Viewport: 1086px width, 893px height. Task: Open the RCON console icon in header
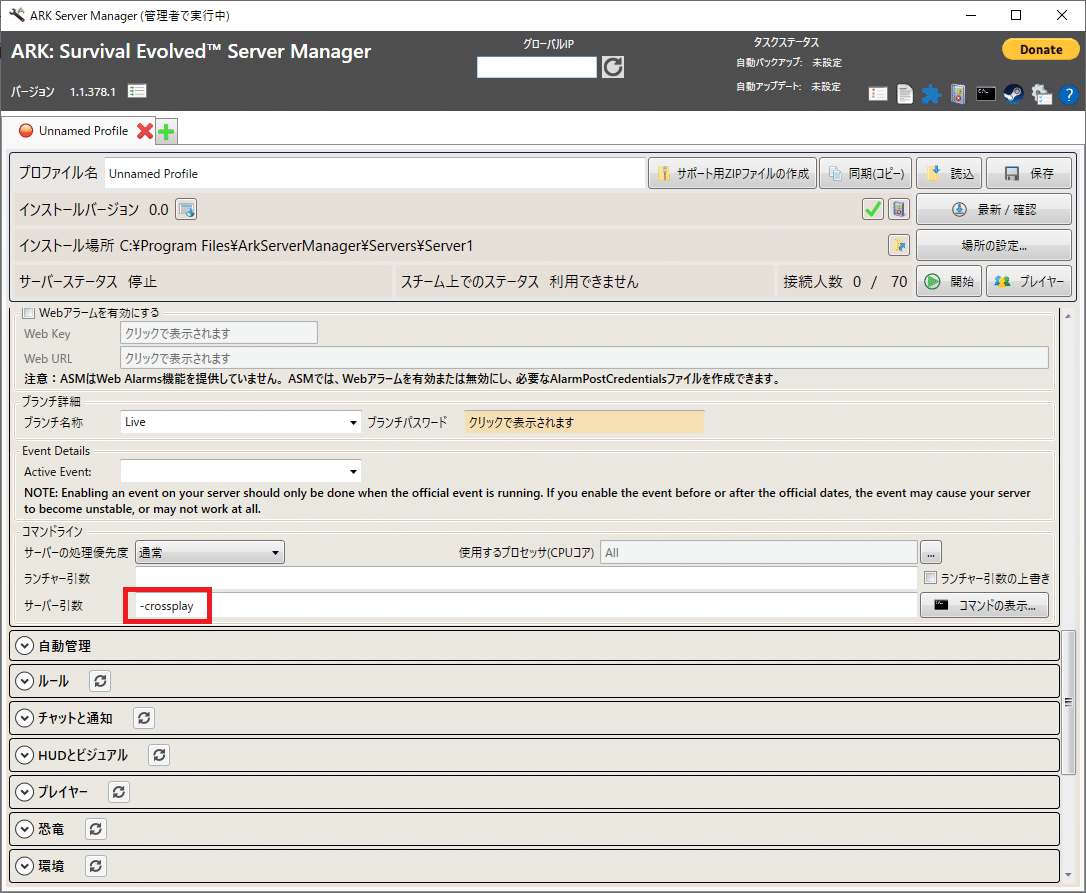(x=986, y=94)
